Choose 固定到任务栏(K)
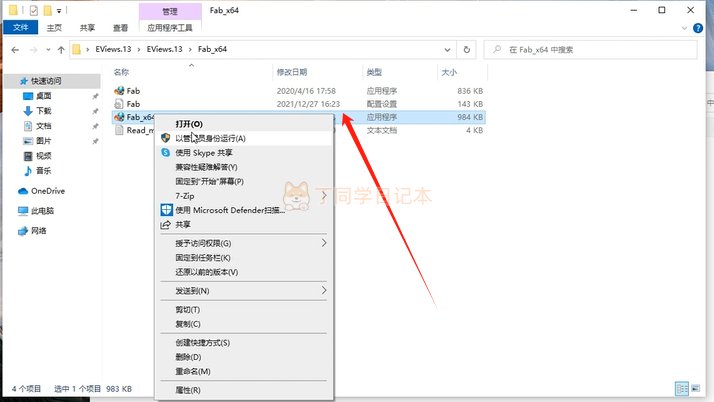The height and width of the screenshot is (402, 714). point(244,258)
